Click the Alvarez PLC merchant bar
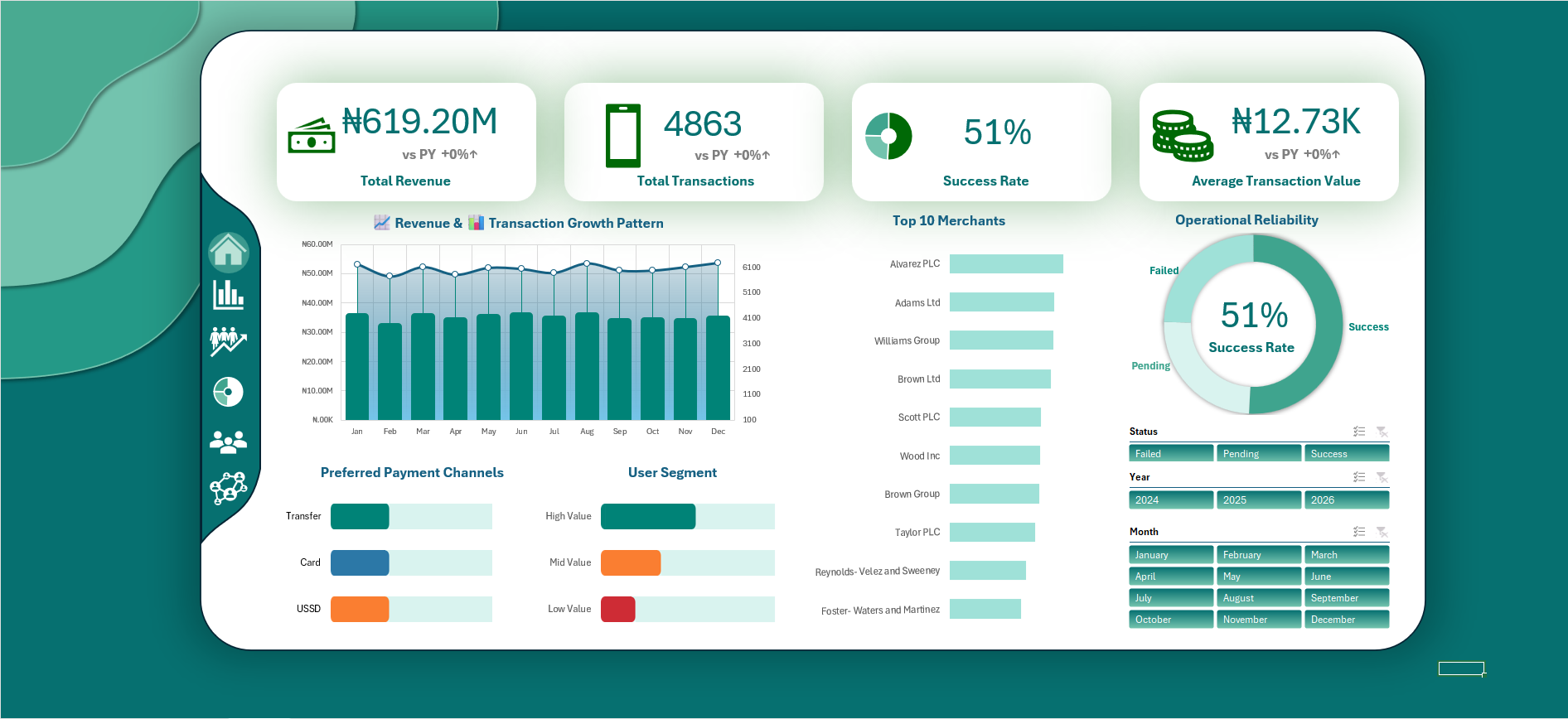 pyautogui.click(x=1006, y=263)
